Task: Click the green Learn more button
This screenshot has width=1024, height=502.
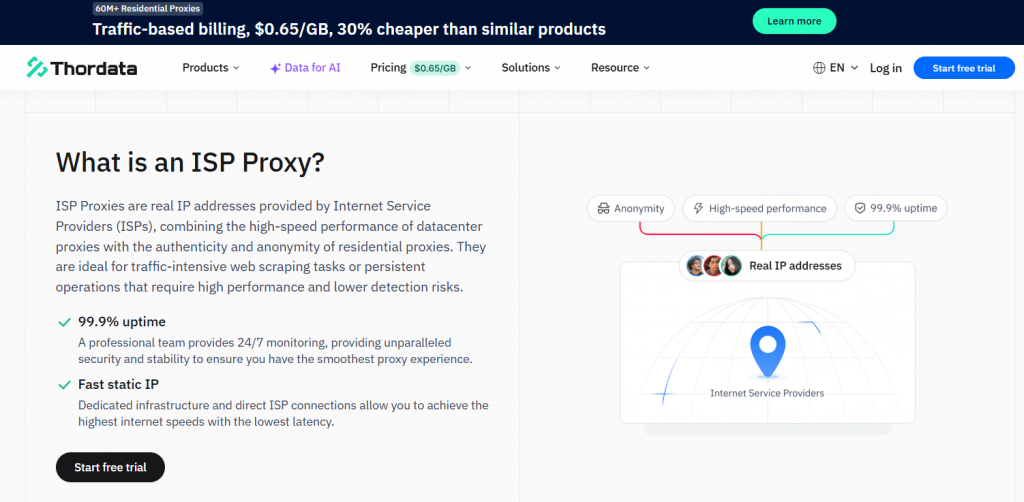Action: [794, 21]
